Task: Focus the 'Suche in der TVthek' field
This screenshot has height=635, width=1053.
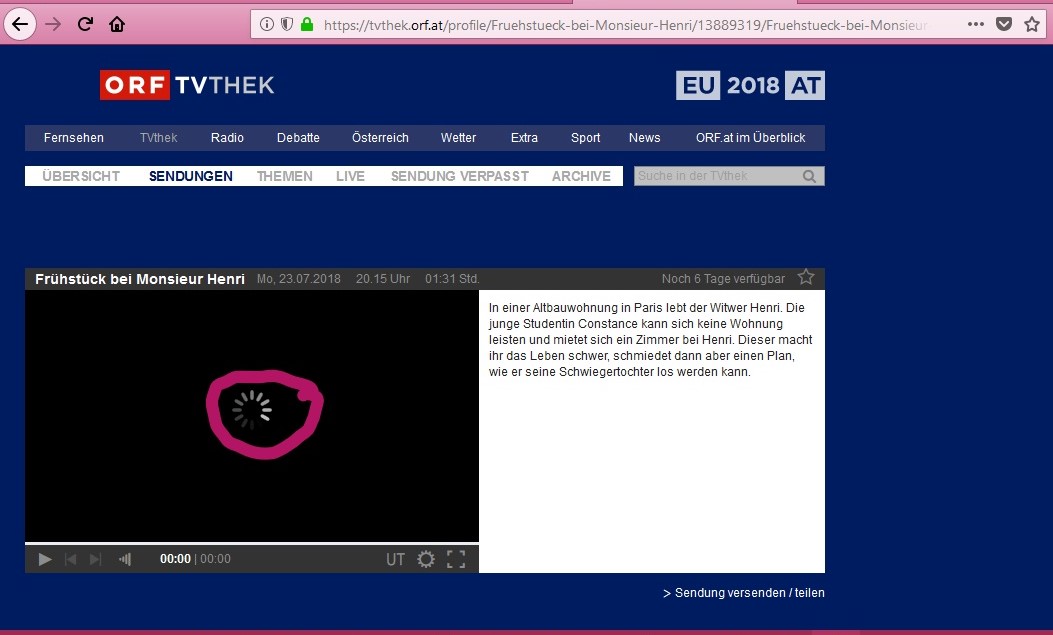Action: click(x=715, y=177)
